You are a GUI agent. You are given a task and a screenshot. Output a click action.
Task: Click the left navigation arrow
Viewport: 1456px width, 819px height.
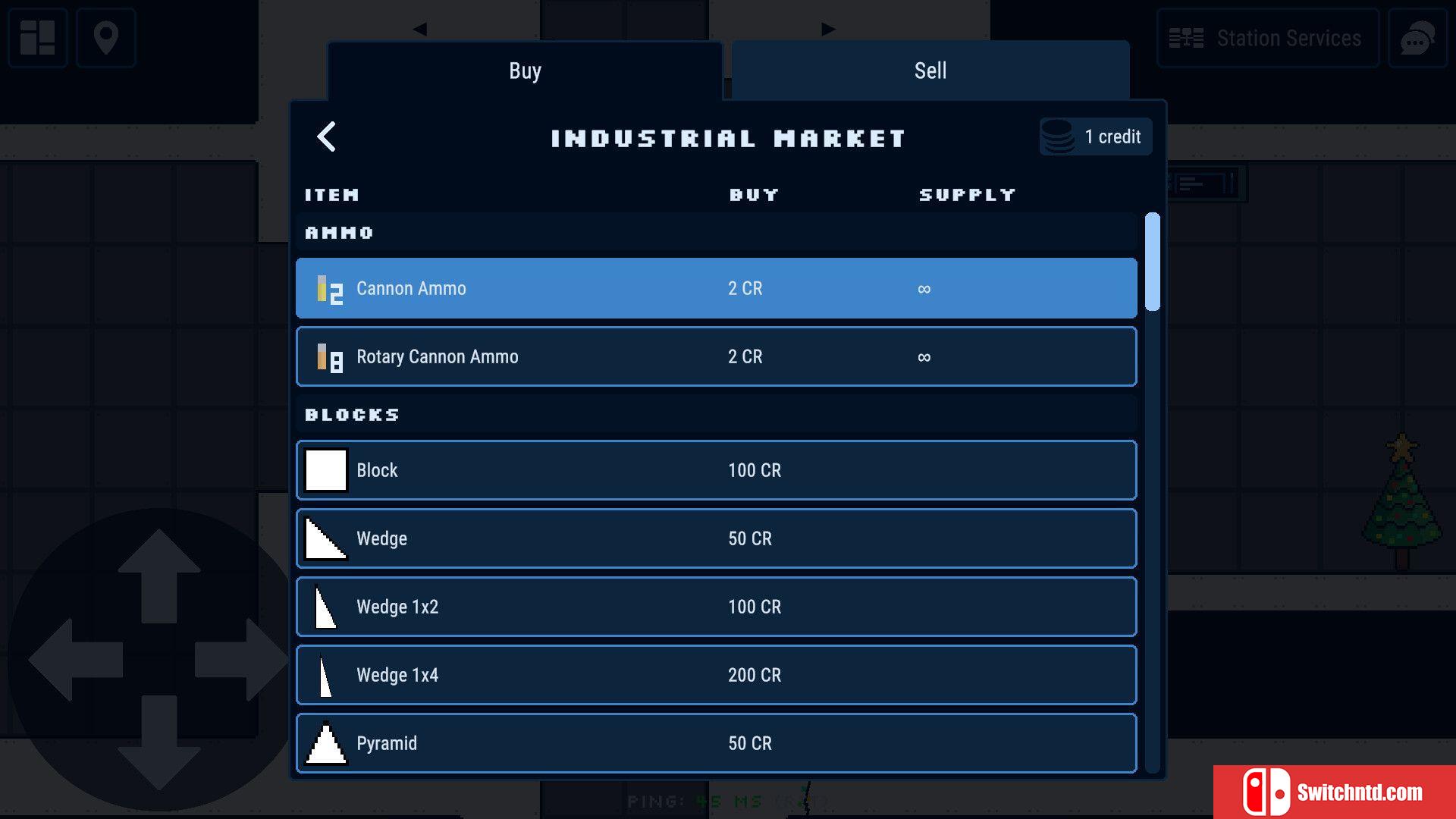coord(422,28)
